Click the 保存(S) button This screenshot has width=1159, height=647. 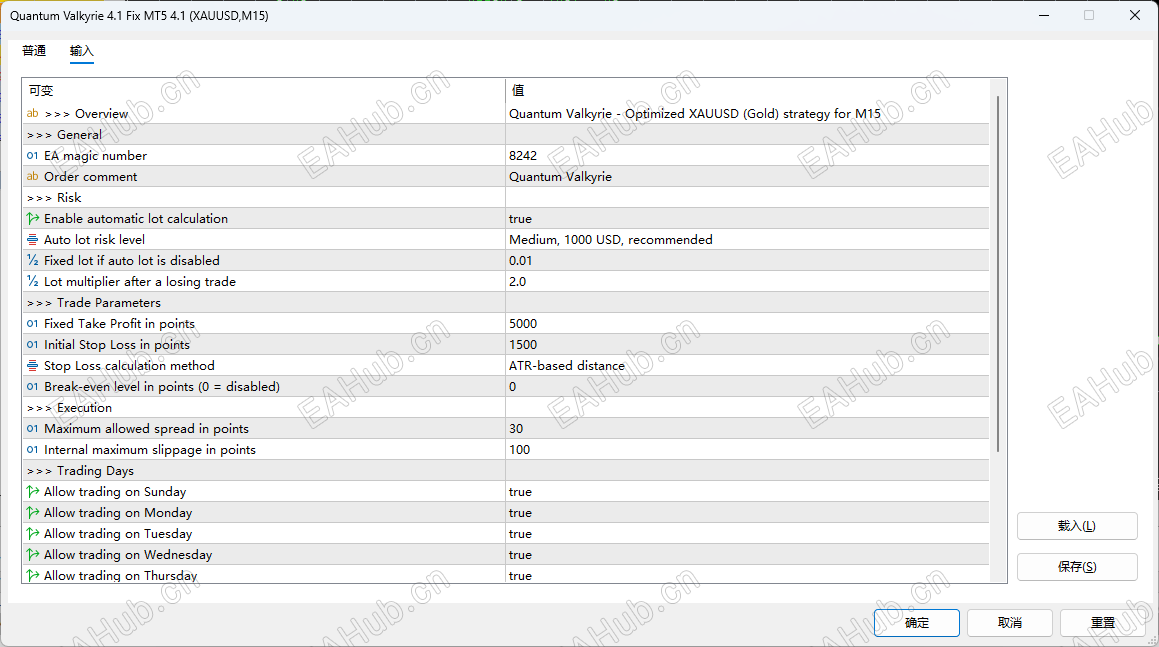(1077, 566)
